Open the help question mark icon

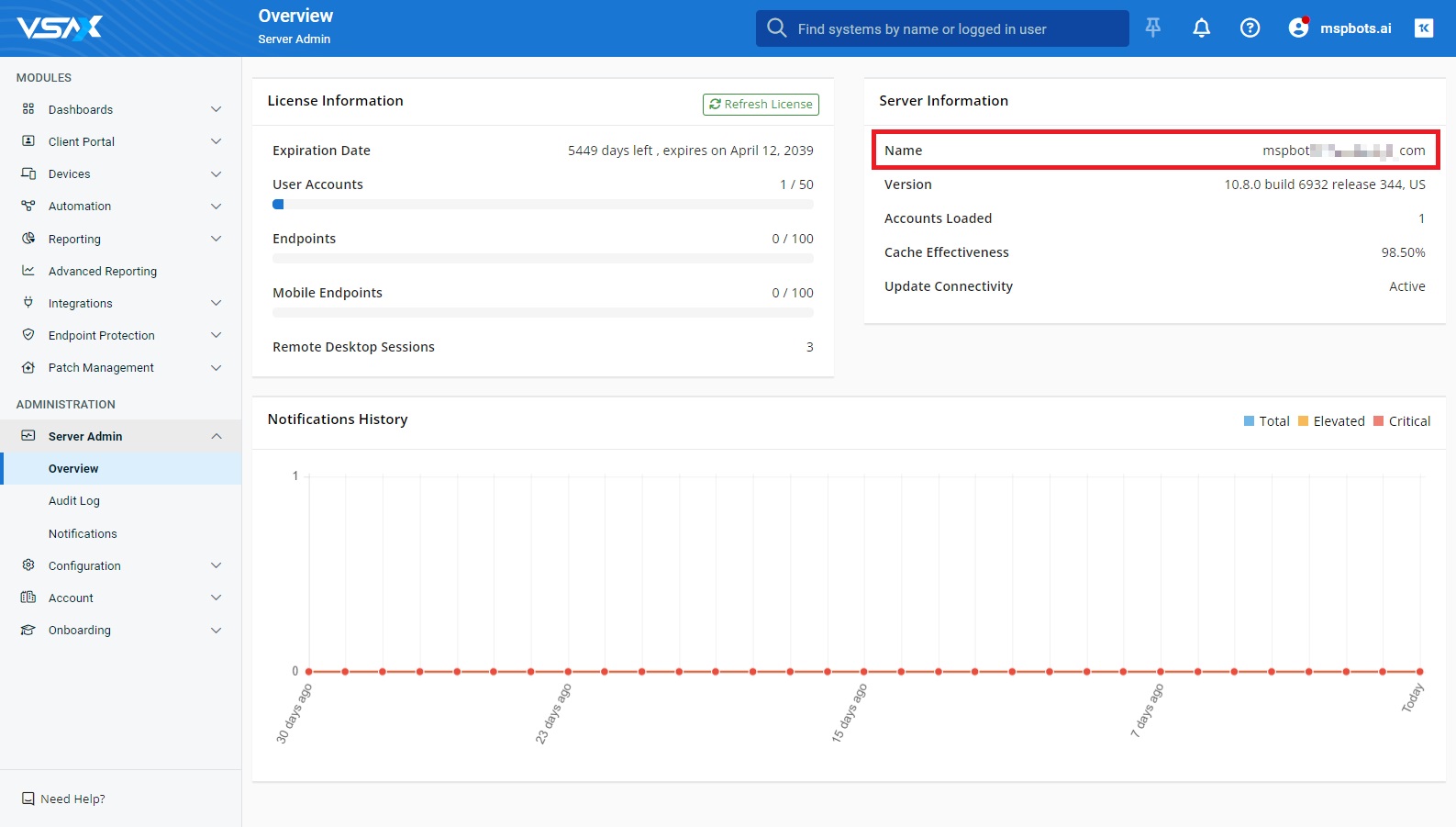click(1250, 28)
